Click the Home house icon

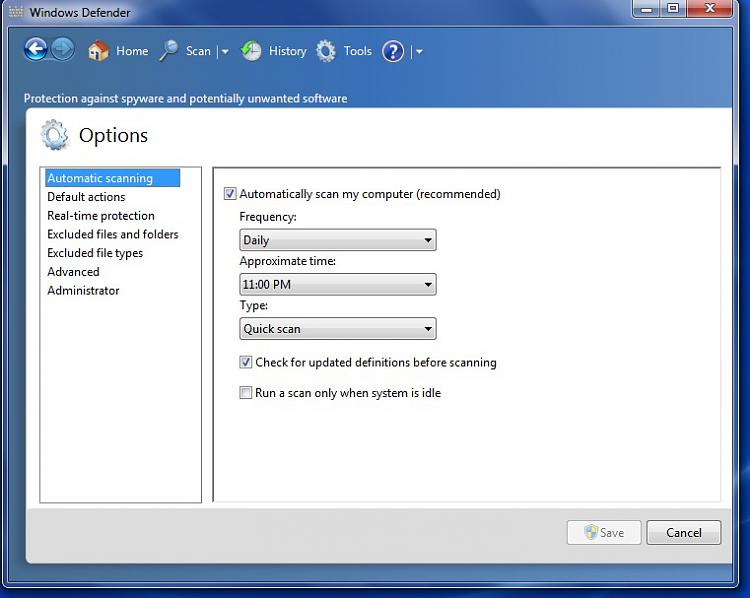(98, 51)
